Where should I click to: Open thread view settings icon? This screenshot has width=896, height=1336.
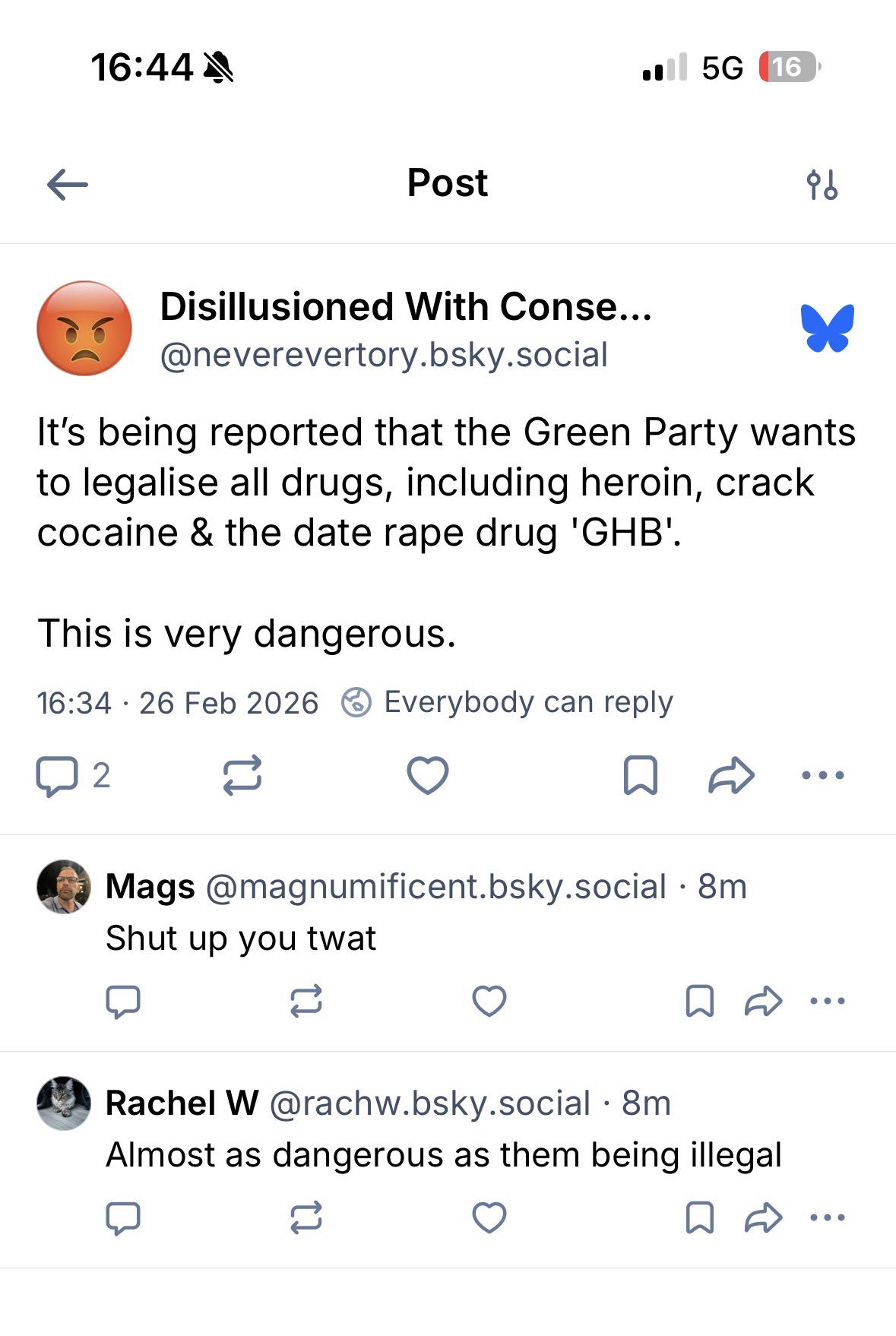[822, 185]
